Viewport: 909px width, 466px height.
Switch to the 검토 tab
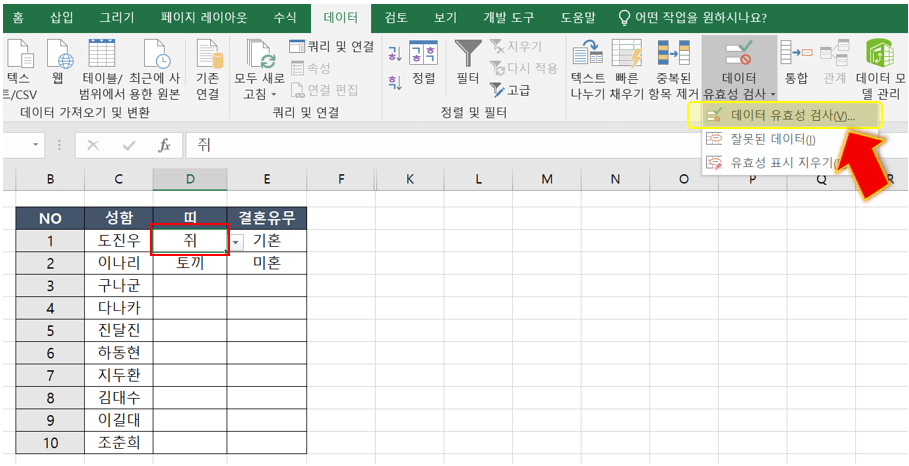coord(395,17)
